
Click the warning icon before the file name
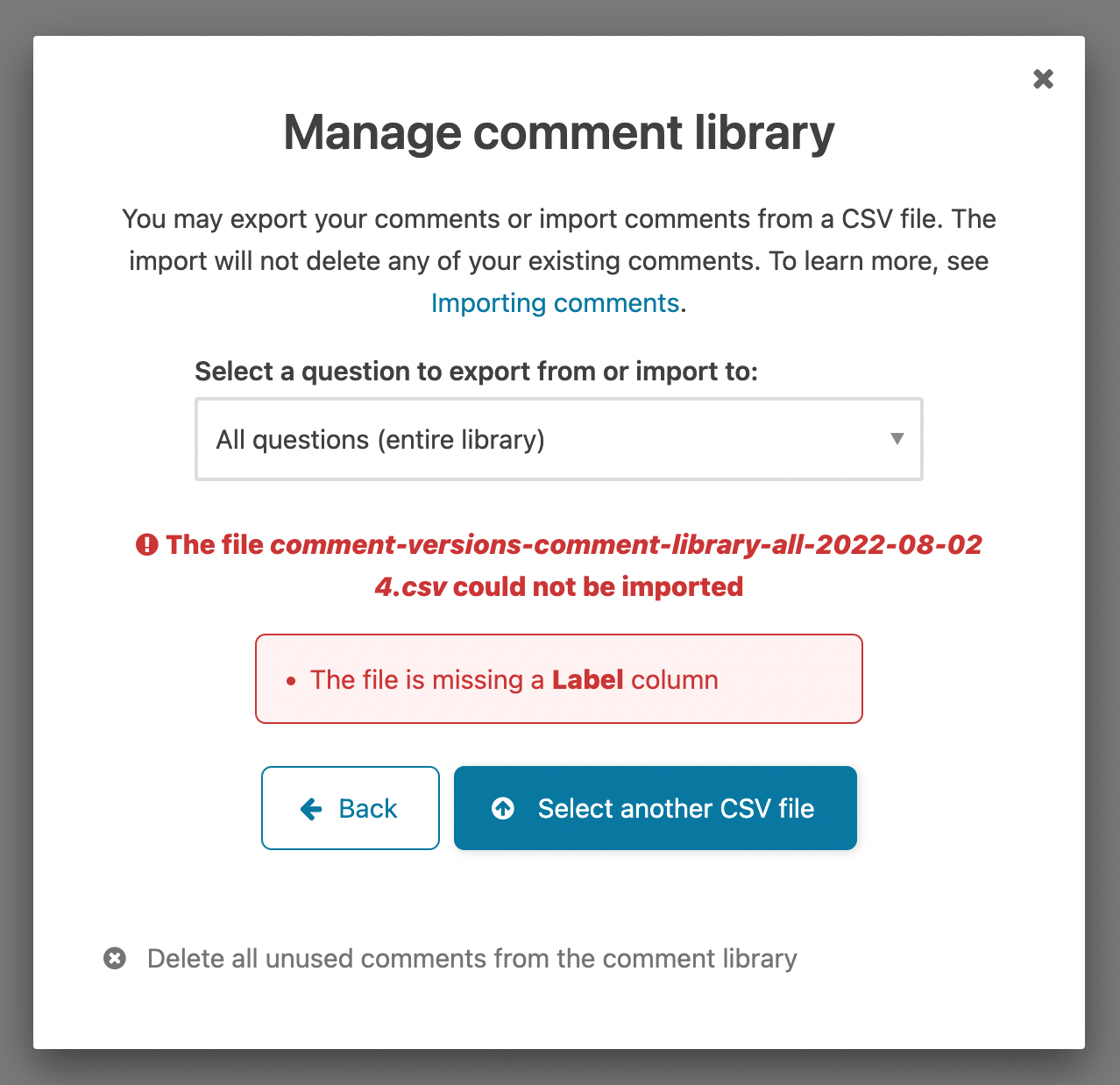click(148, 544)
